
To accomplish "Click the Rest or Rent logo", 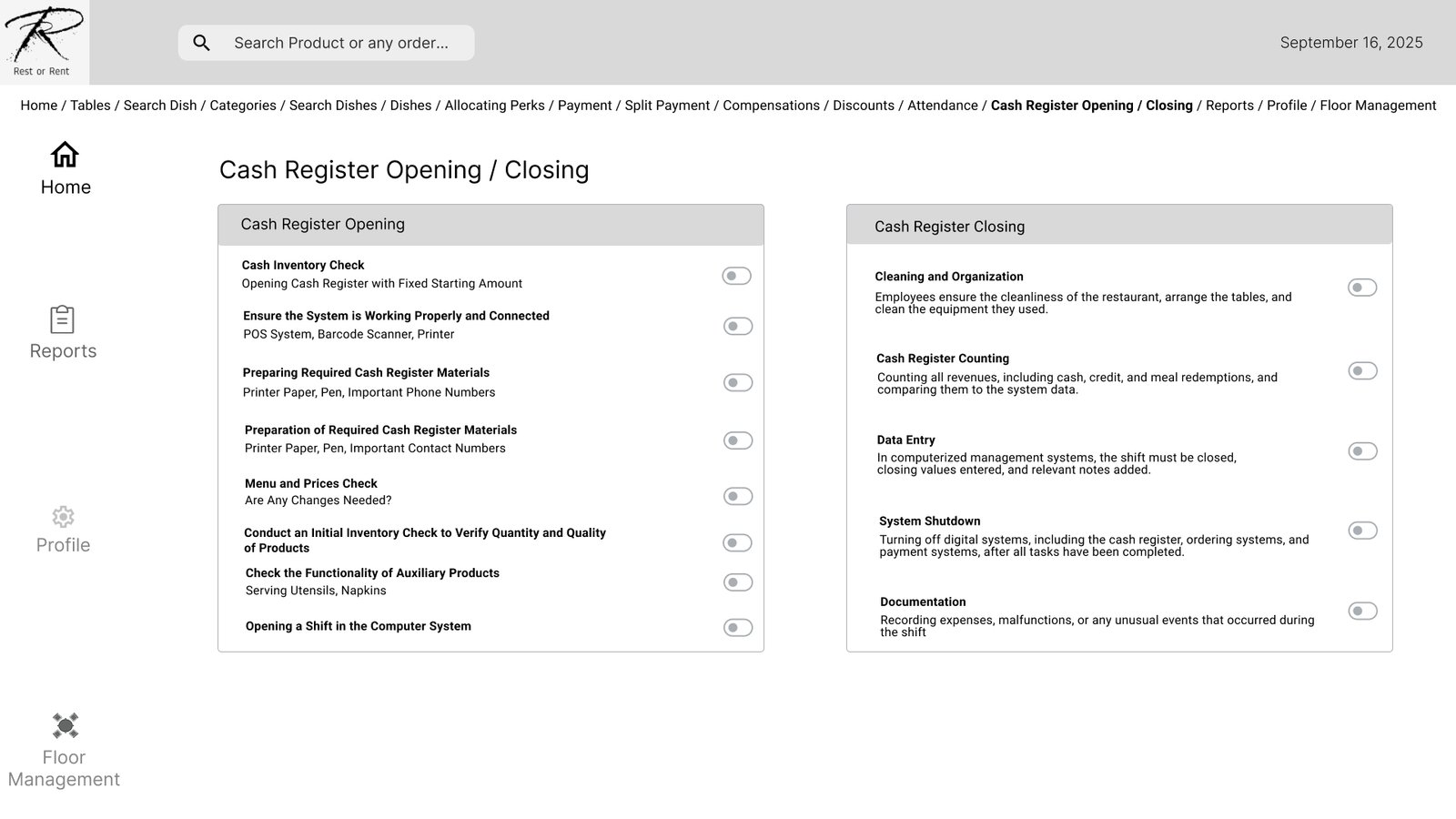I will point(44,42).
